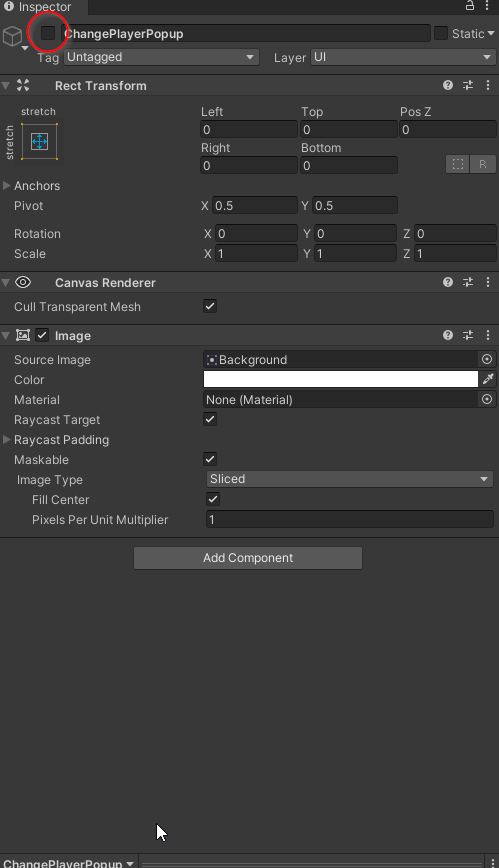Open Rect Transform help reference
This screenshot has height=868, width=499.
(448, 85)
